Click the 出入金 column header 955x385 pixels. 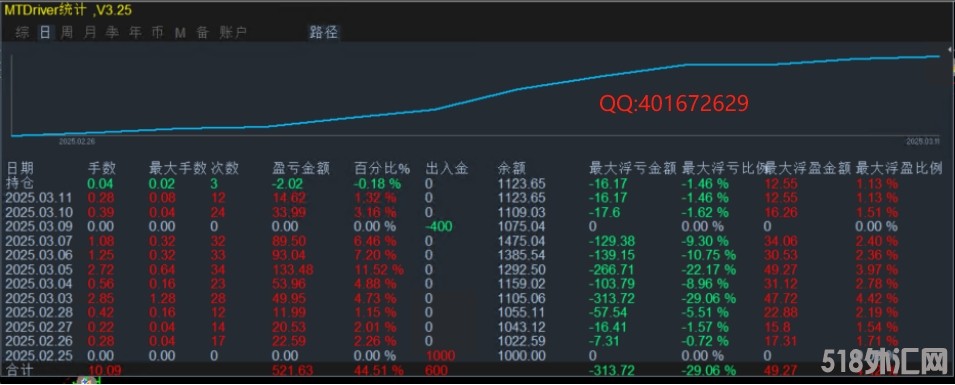[x=446, y=169]
